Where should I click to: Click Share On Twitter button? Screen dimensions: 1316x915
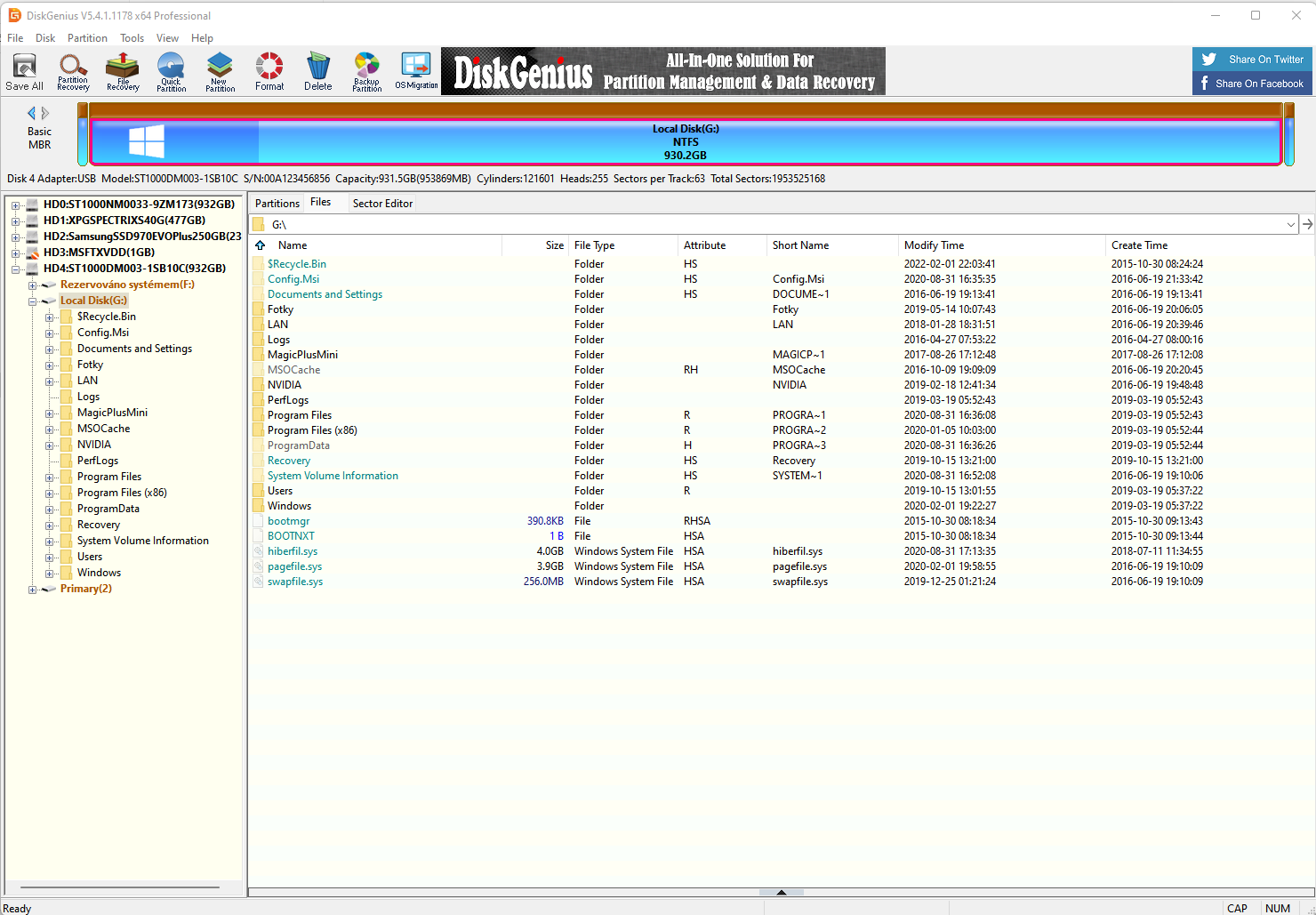1252,60
